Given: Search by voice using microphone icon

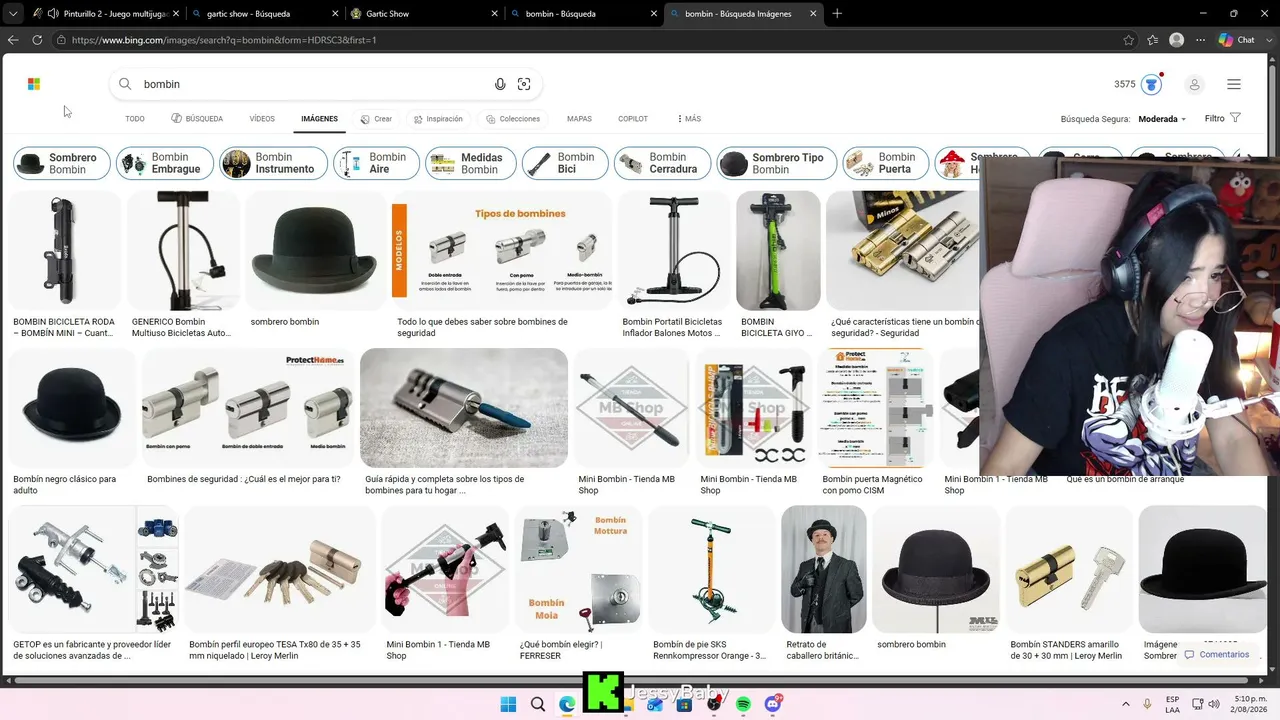Looking at the screenshot, I should pos(500,84).
